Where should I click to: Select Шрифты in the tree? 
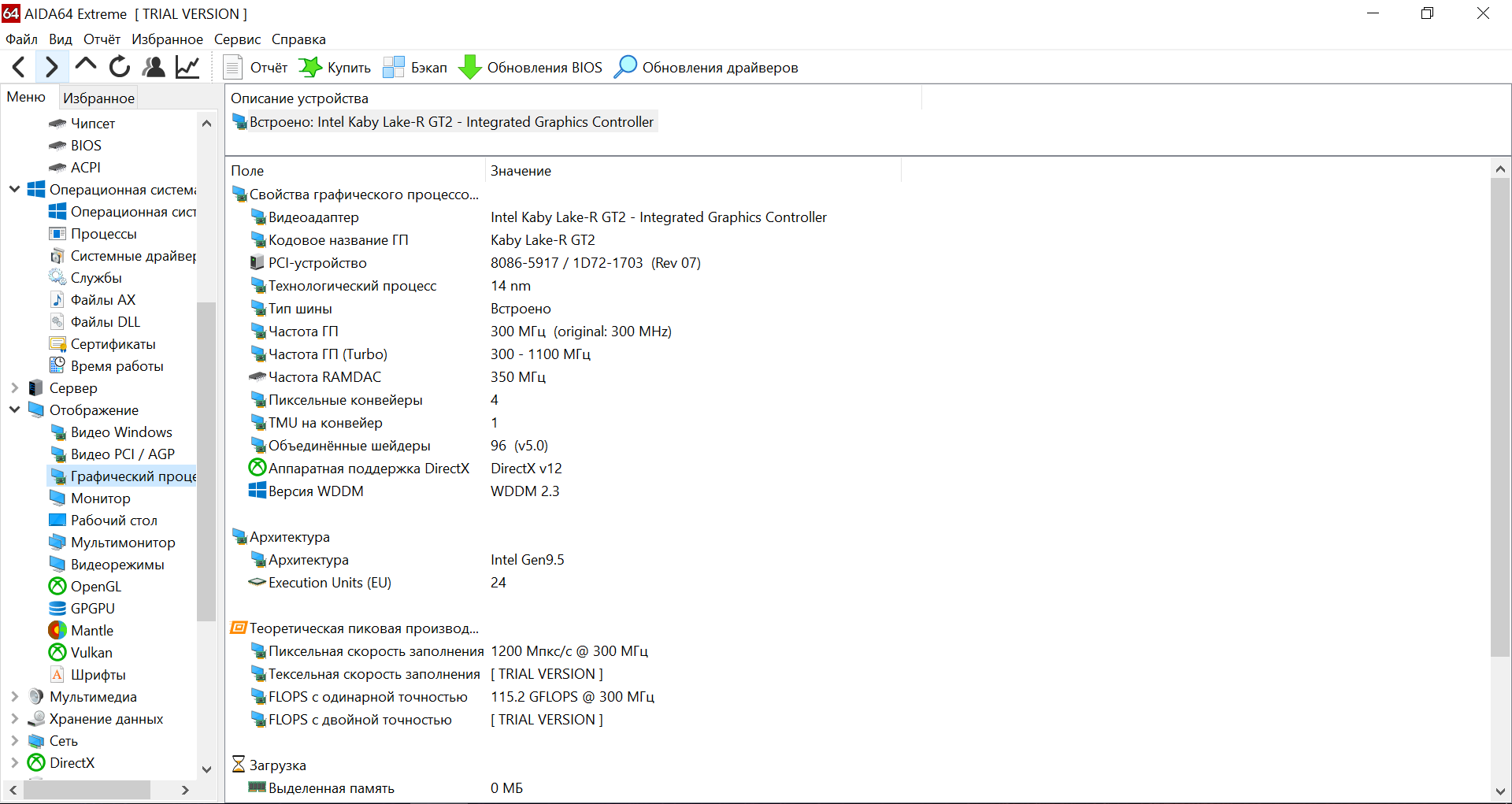click(98, 675)
